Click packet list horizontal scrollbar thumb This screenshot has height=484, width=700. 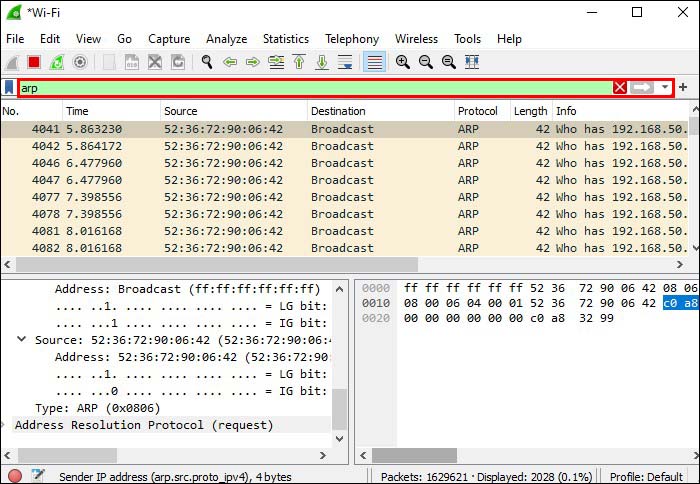pyautogui.click(x=217, y=264)
